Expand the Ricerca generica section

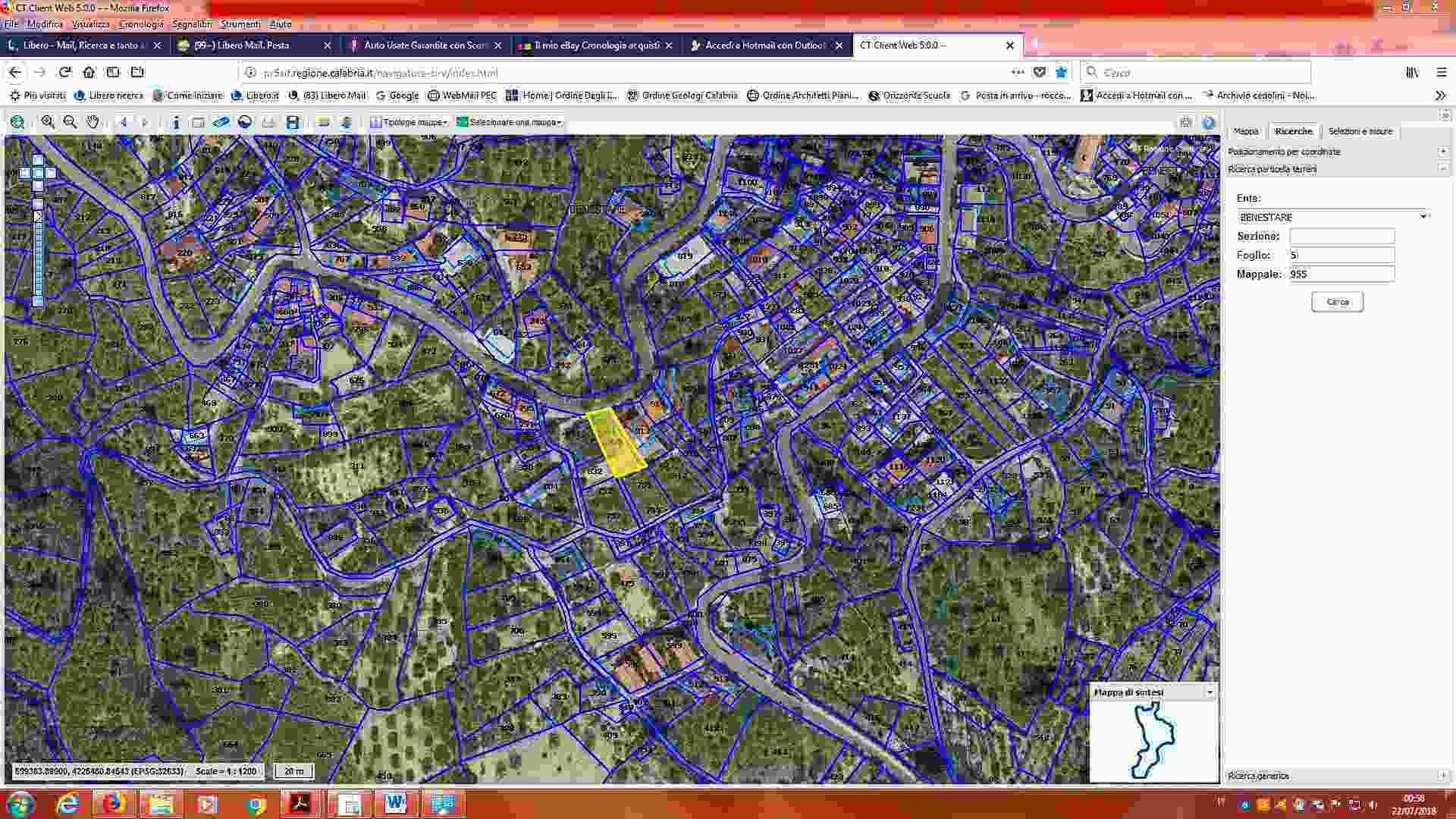coord(1443,776)
